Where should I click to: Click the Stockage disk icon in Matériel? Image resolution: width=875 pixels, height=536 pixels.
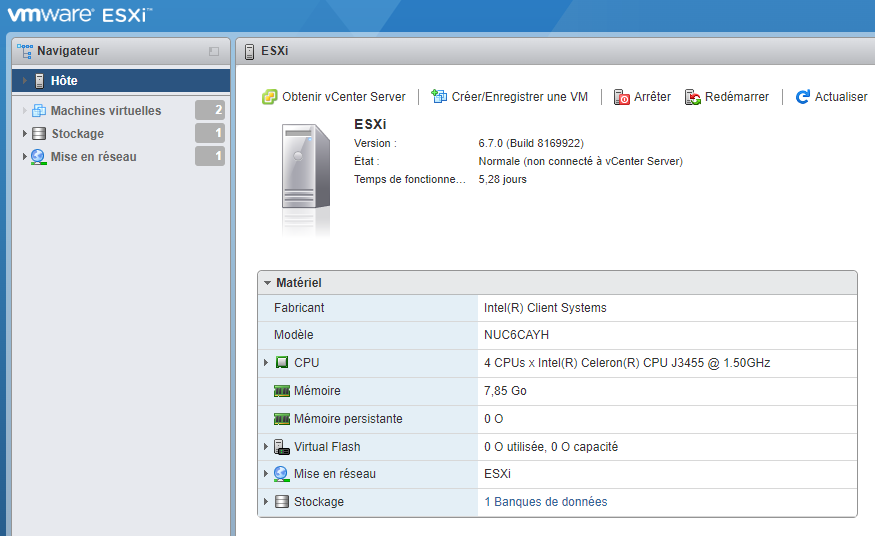pos(282,501)
